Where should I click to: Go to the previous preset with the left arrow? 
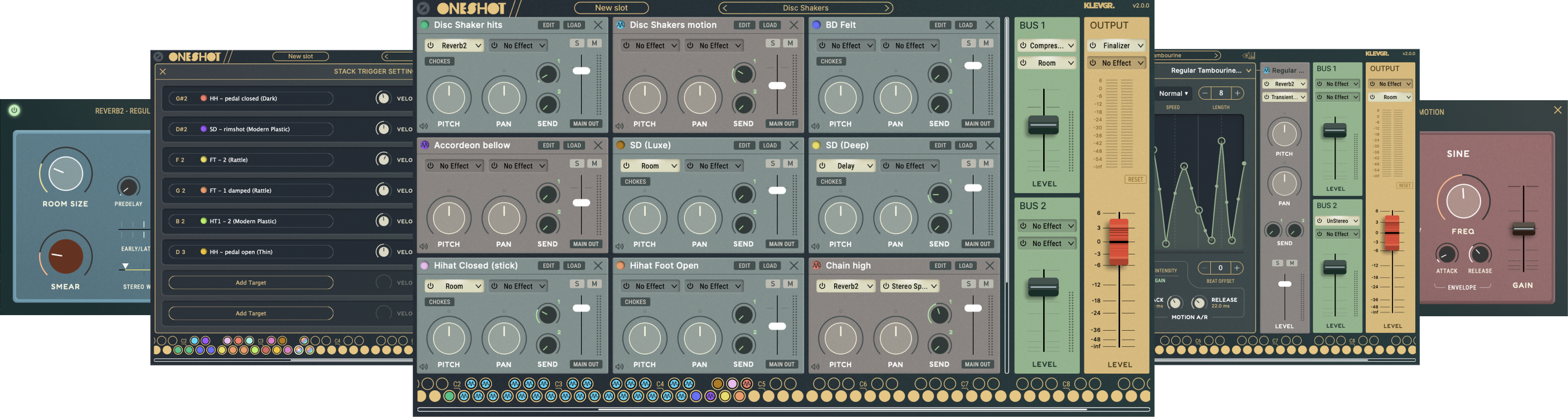pyautogui.click(x=724, y=8)
